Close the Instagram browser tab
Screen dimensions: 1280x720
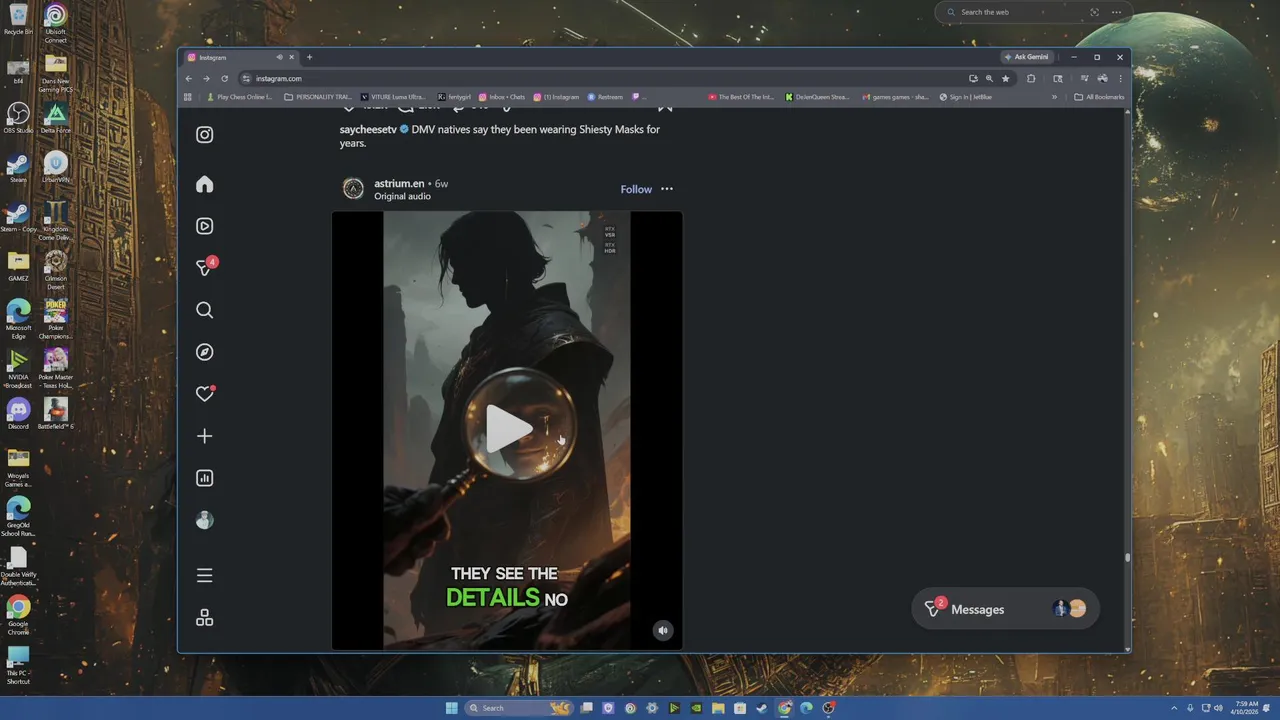(292, 57)
